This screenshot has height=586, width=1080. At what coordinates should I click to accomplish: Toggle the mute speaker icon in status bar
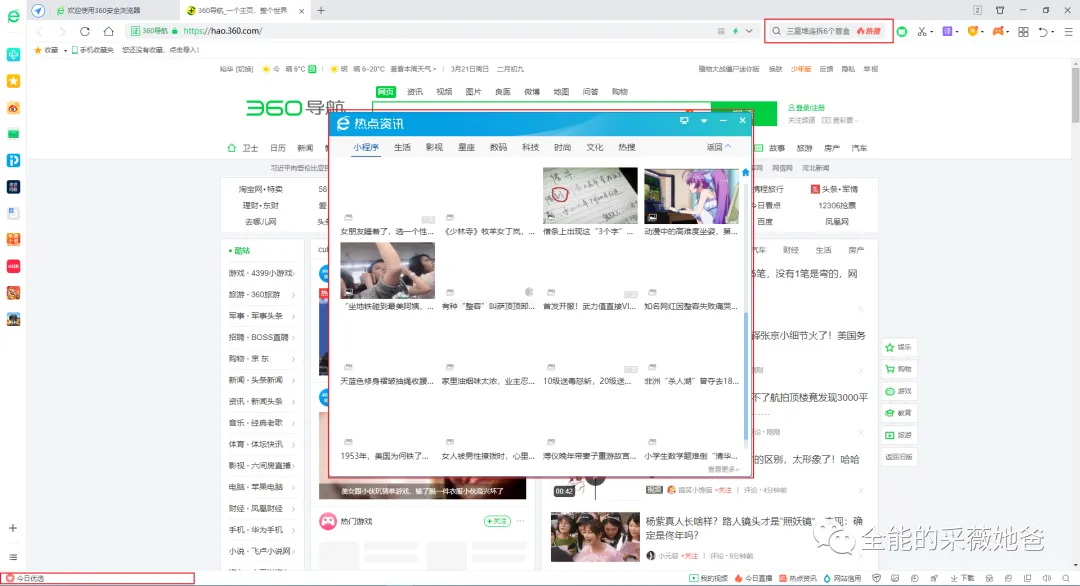1045,578
